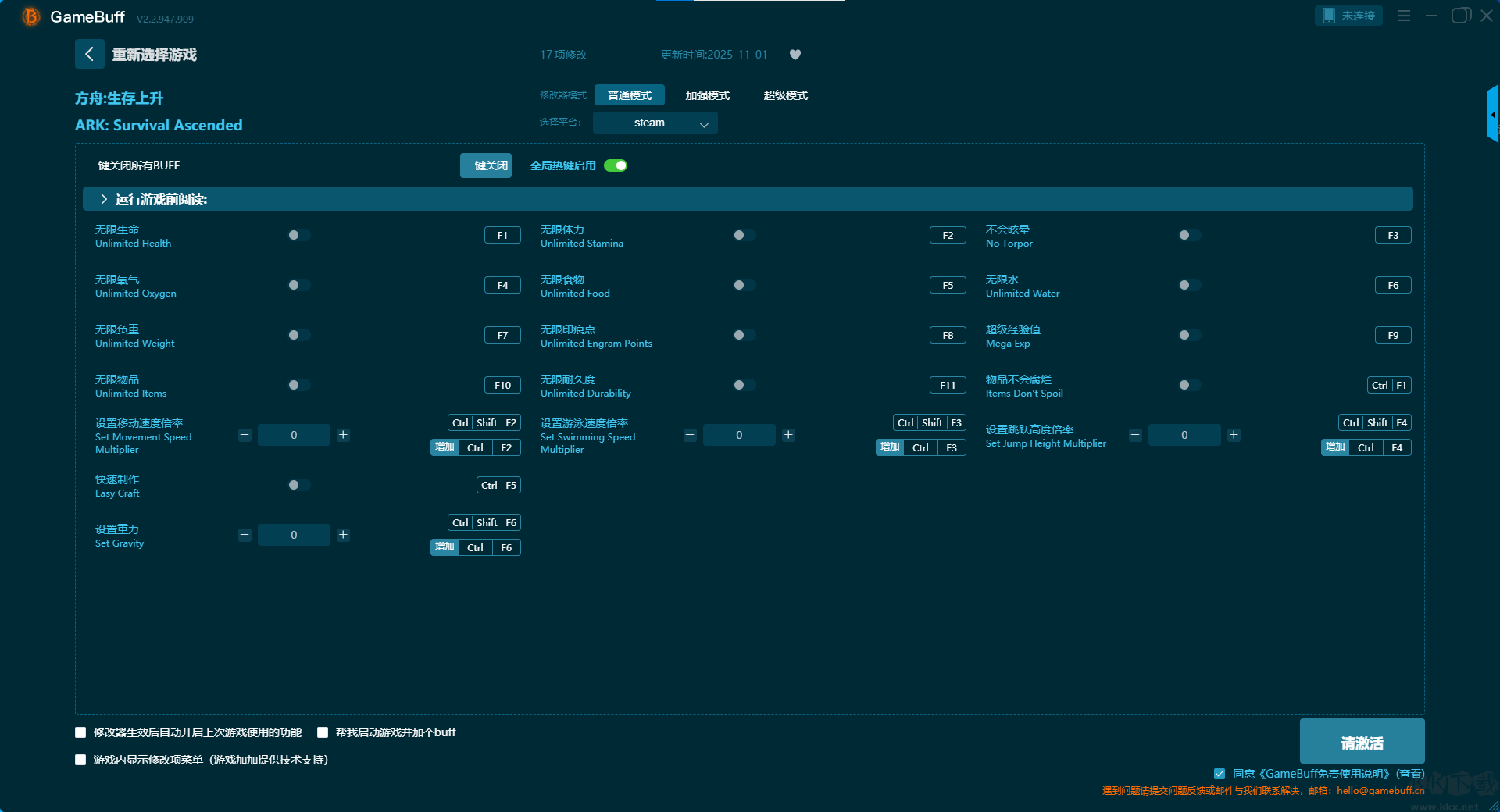Enable the Unlimited Health toggle
Screen dimensions: 1500x812
click(298, 235)
